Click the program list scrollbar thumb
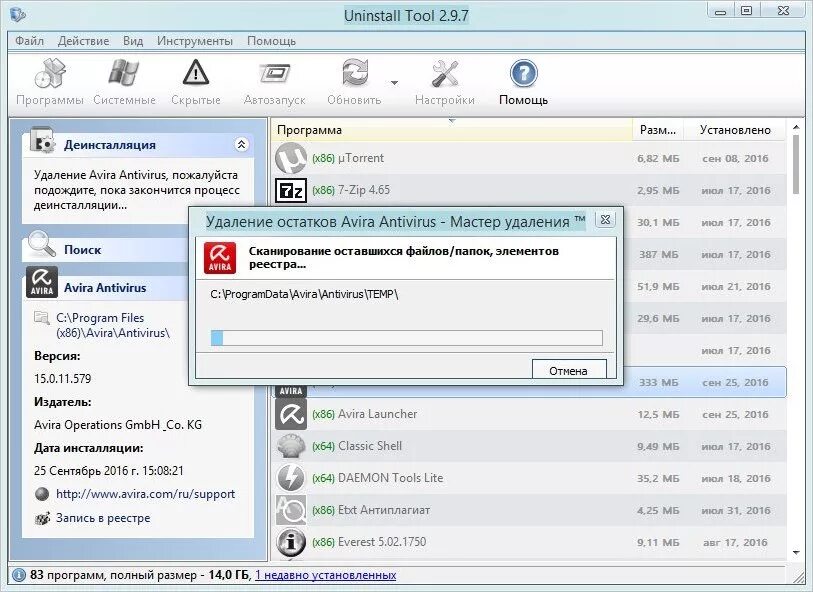This screenshot has height=592, width=813. pos(796,165)
